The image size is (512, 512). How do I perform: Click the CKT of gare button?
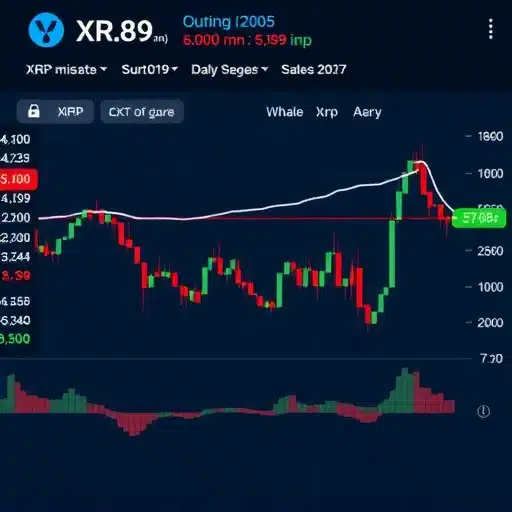tap(142, 112)
